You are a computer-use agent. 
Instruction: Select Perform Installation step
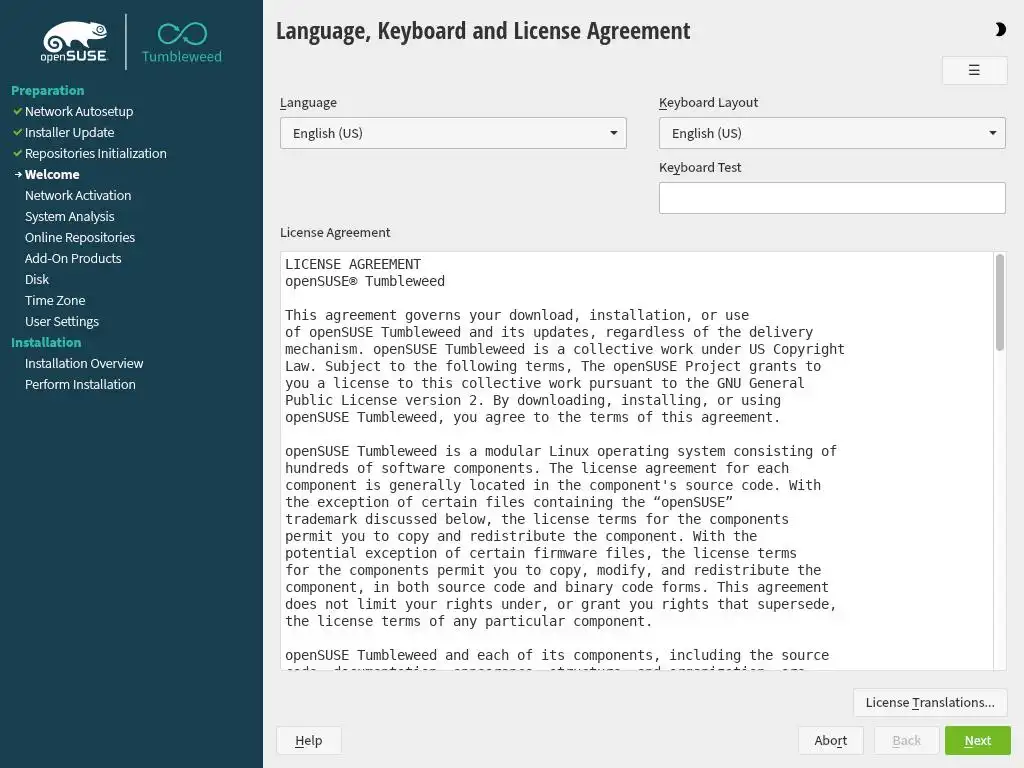(80, 384)
